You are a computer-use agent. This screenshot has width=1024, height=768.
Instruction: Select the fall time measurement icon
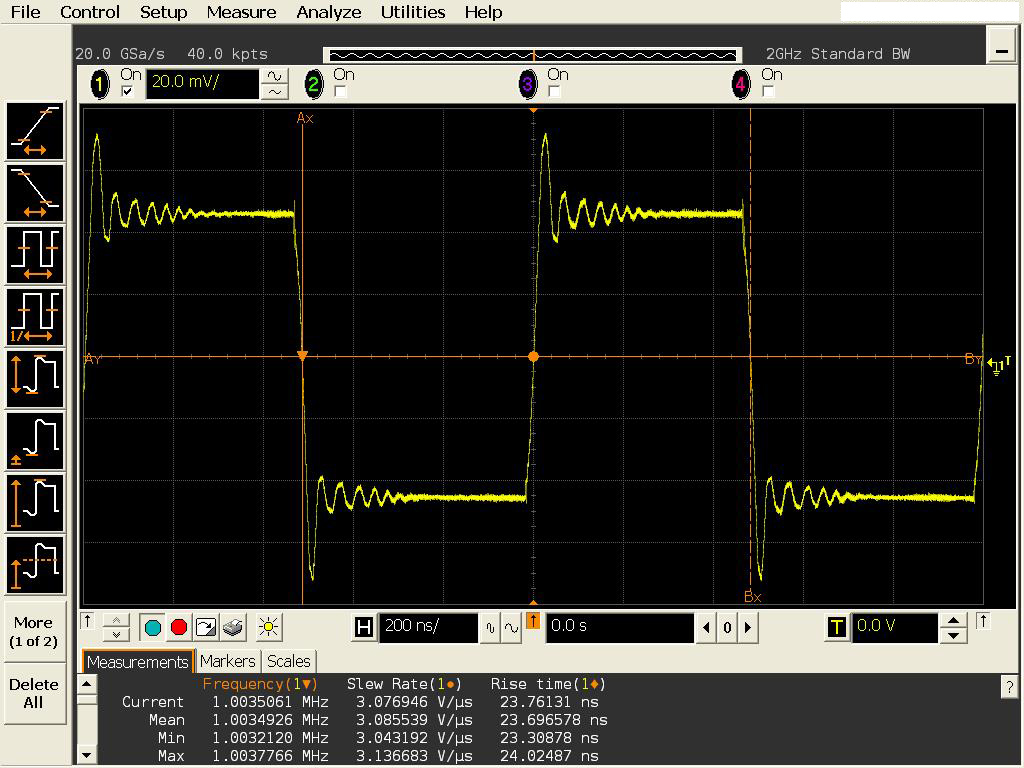(x=35, y=193)
